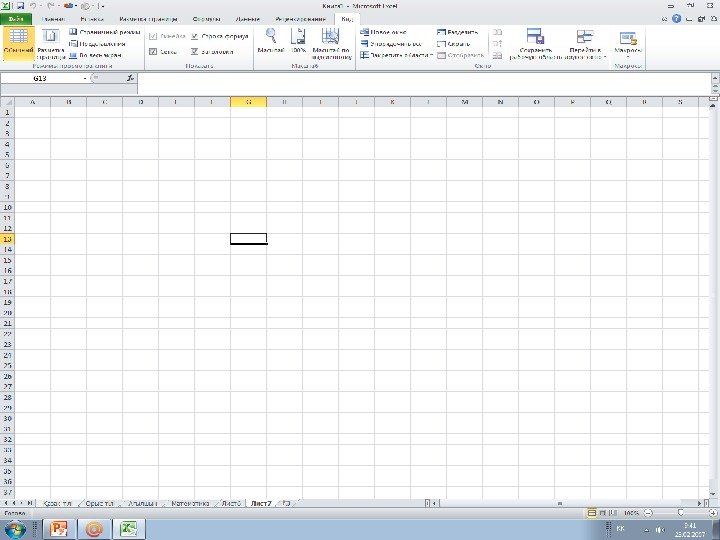The image size is (720, 540).
Task: Arrange All windows (Упорядочить все)
Action: [391, 44]
